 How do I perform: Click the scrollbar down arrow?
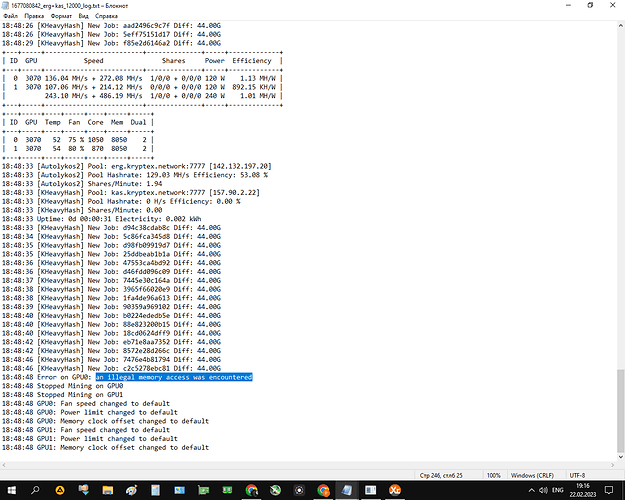(619, 455)
